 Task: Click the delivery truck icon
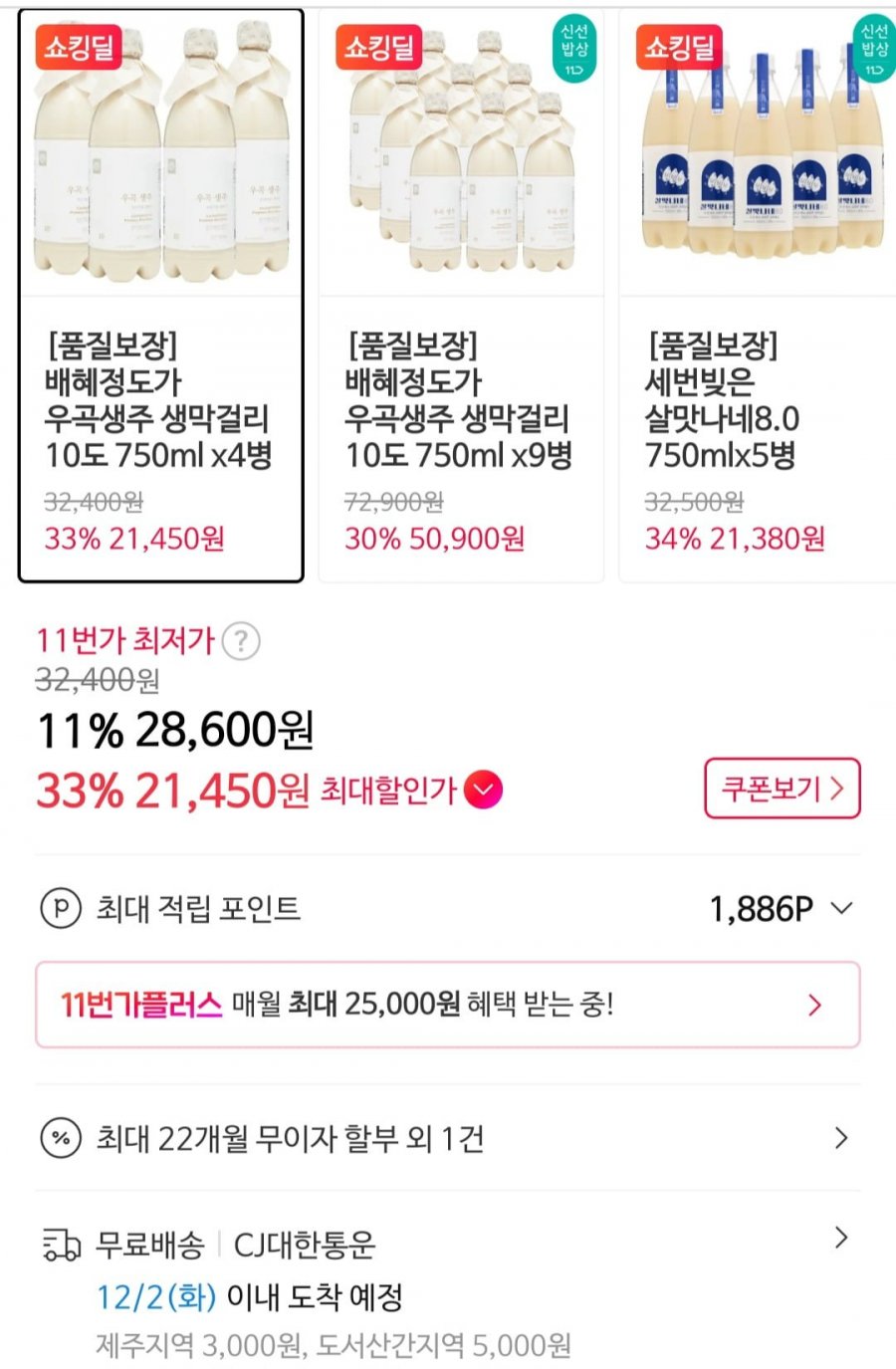pos(61,1245)
